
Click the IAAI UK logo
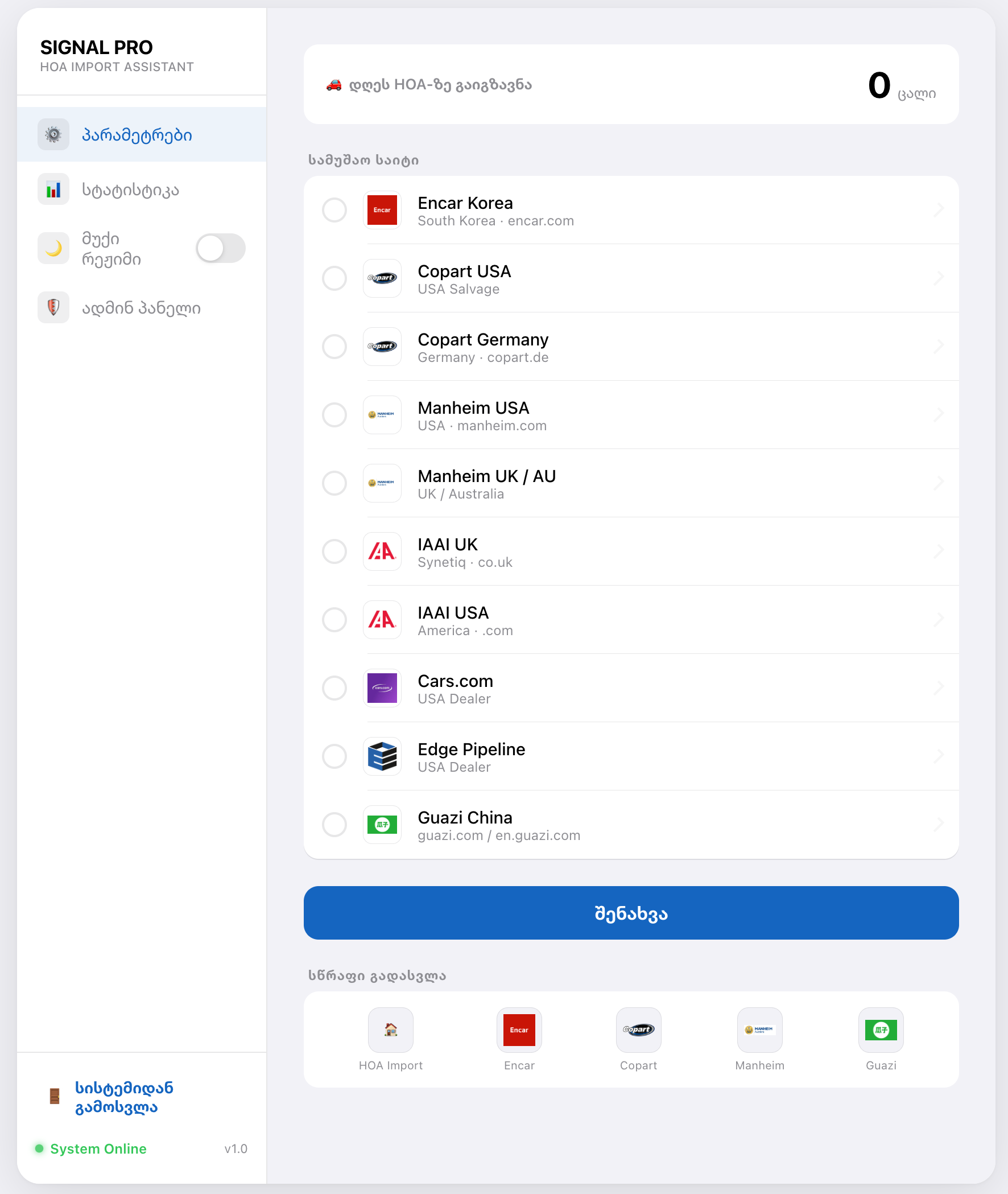pos(382,551)
